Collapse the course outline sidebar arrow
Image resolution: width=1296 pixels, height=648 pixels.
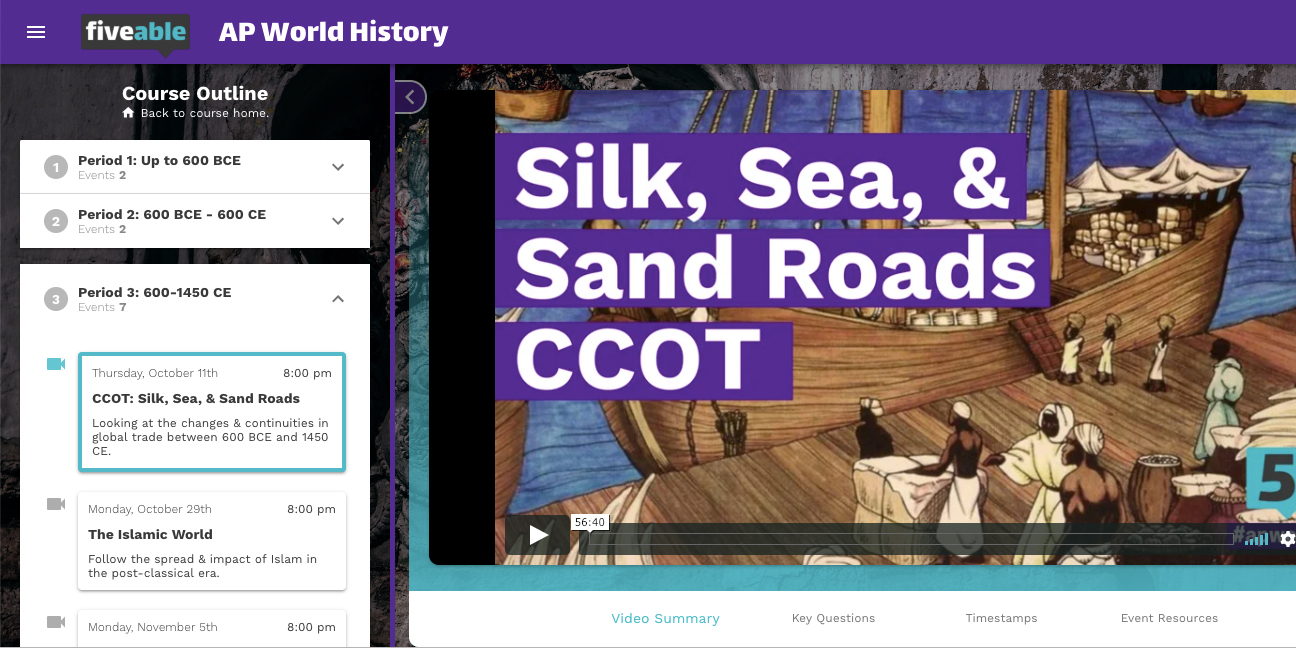tap(410, 97)
